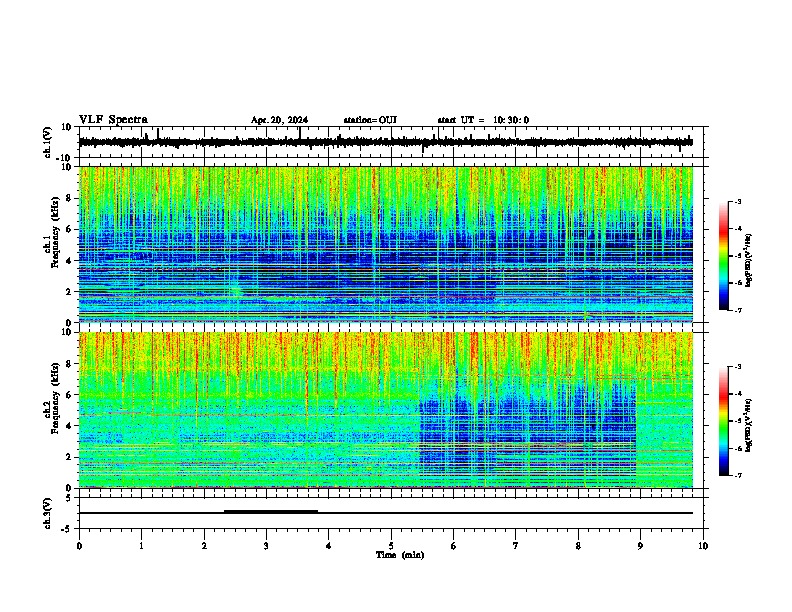Click the "ch.1(V)" waveform axis label
This screenshot has width=792, height=612.
click(x=48, y=142)
